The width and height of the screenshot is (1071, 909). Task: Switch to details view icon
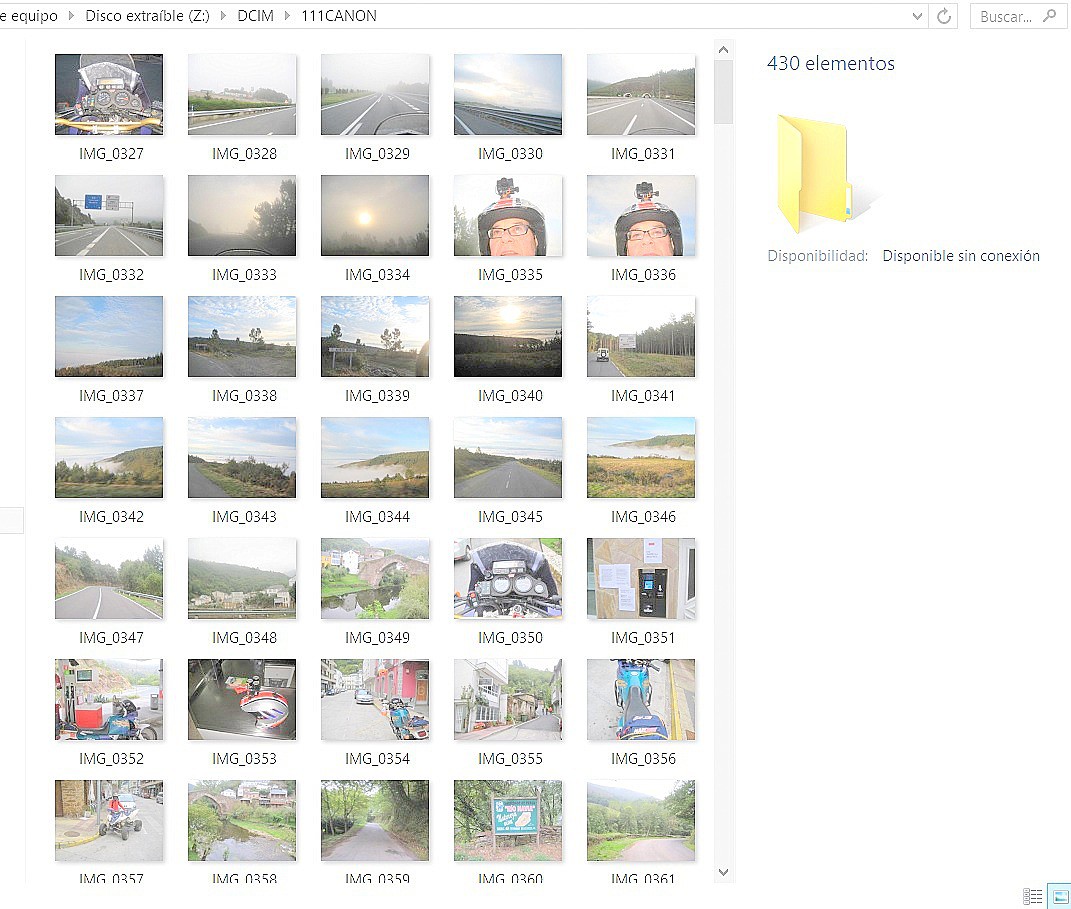[x=1032, y=896]
